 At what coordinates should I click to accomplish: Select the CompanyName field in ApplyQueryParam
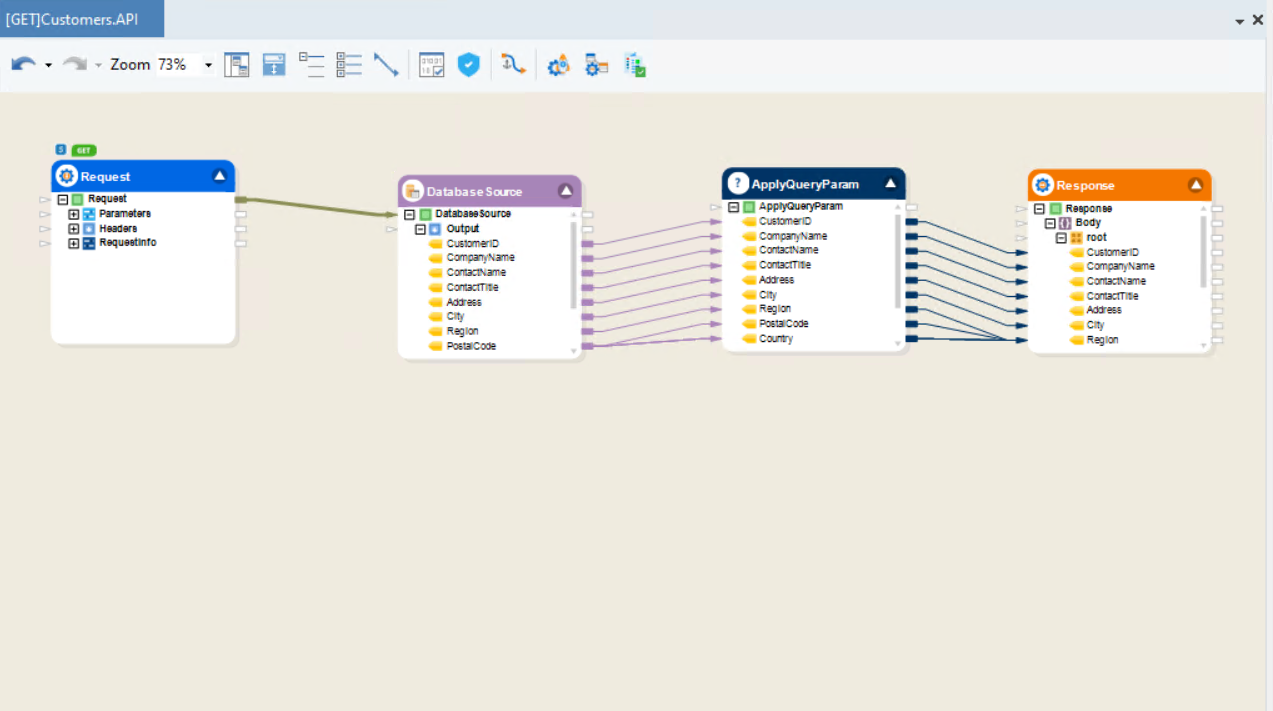tap(793, 236)
